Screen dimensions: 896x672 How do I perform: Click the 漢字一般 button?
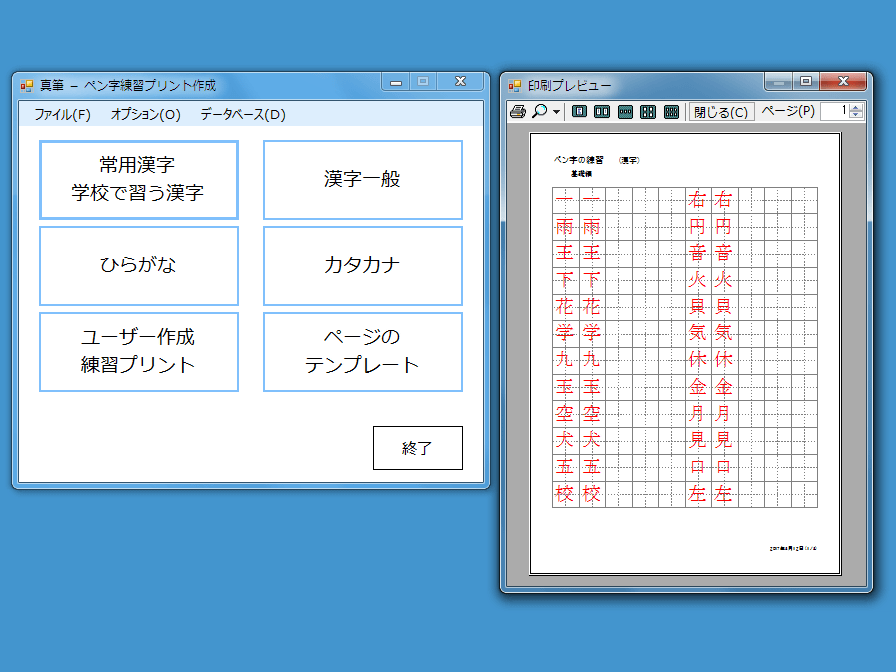click(x=362, y=179)
